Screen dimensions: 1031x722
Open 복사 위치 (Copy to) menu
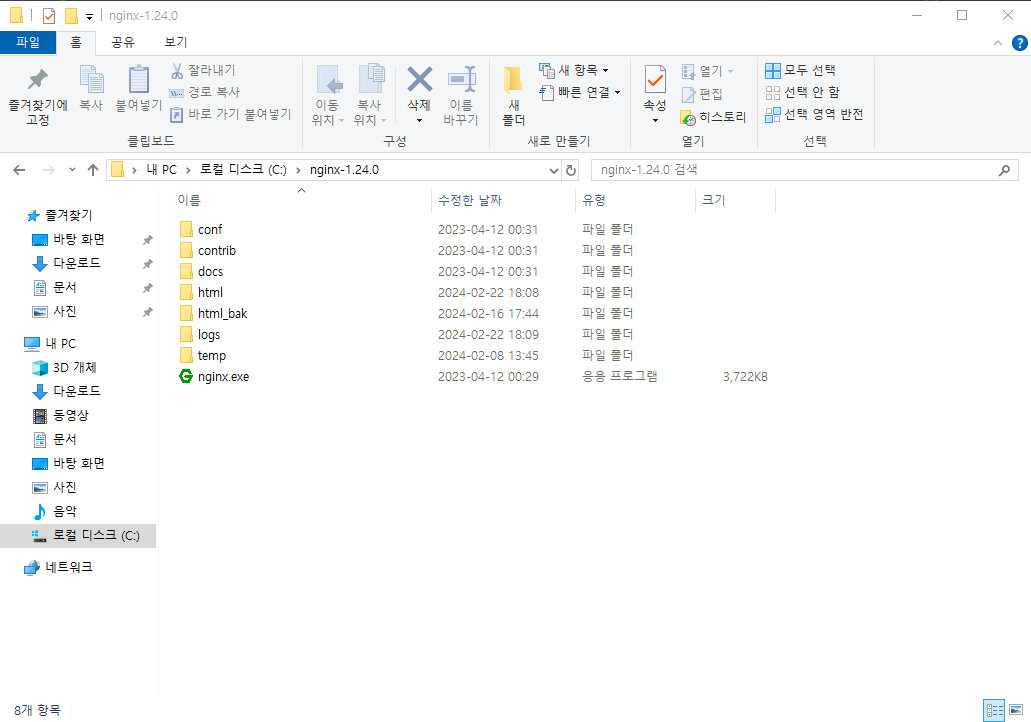click(x=370, y=96)
